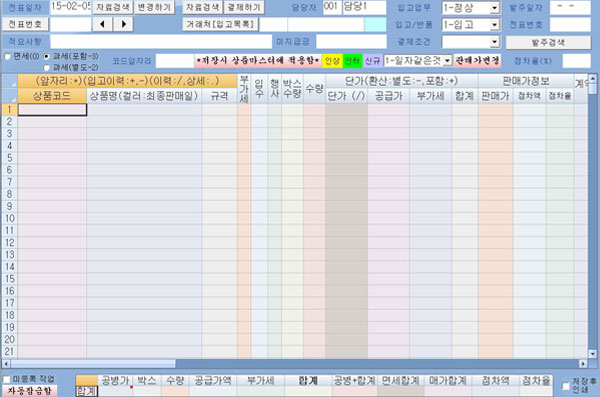Click the green 인하 indicator
Image resolution: width=600 pixels, height=397 pixels.
(x=352, y=60)
